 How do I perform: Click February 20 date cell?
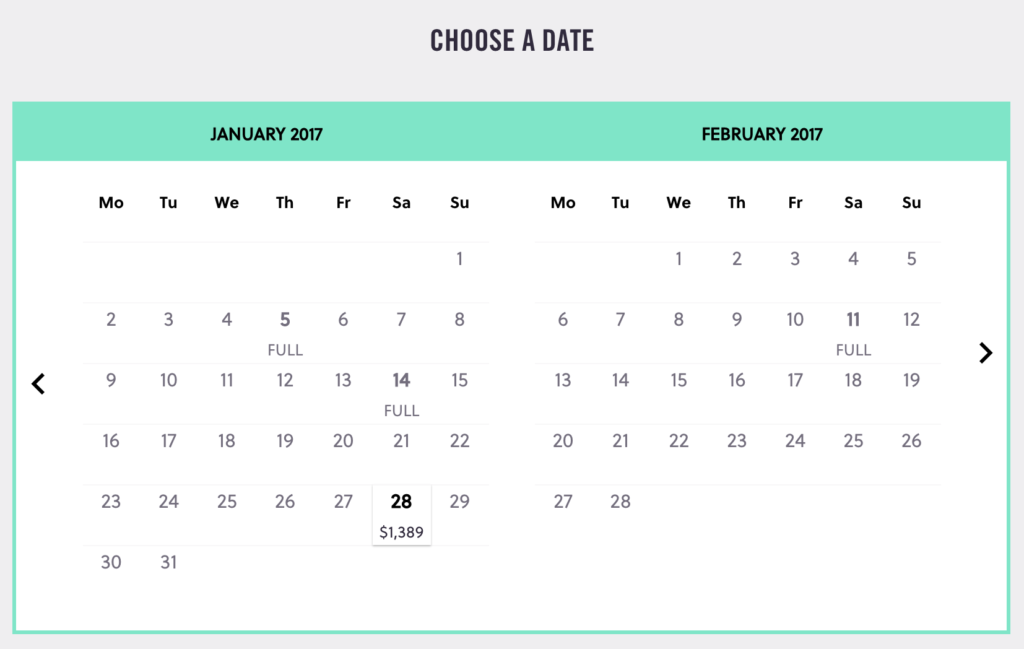tap(563, 454)
